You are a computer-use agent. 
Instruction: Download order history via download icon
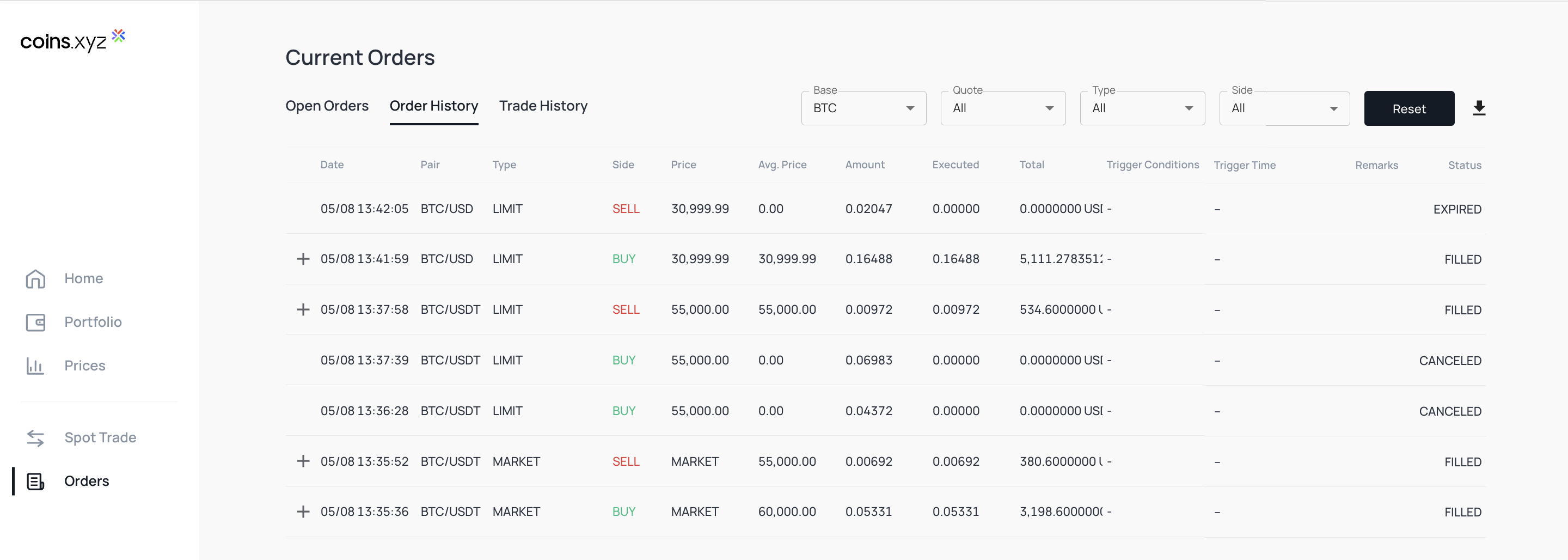(x=1479, y=108)
